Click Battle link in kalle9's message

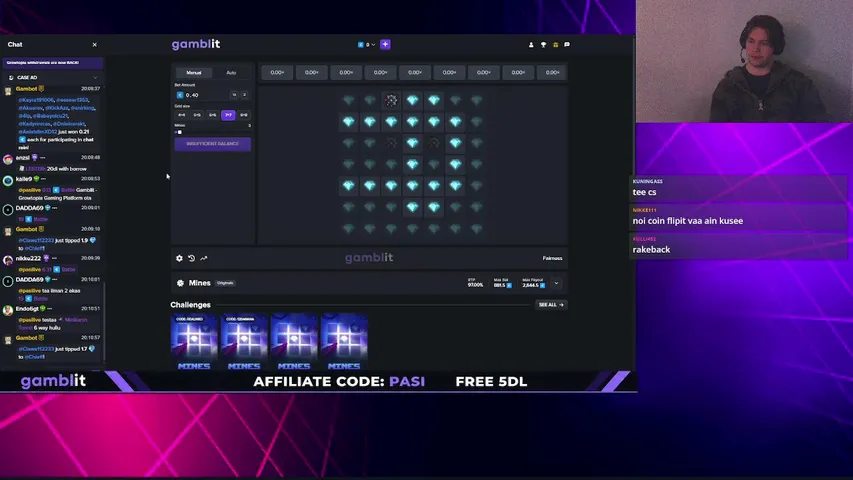click(x=67, y=190)
